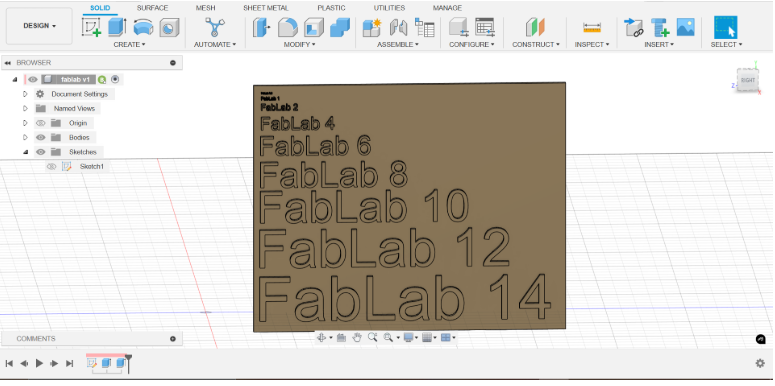This screenshot has width=775, height=386.
Task: Select the Shell tool icon
Action: tap(313, 27)
